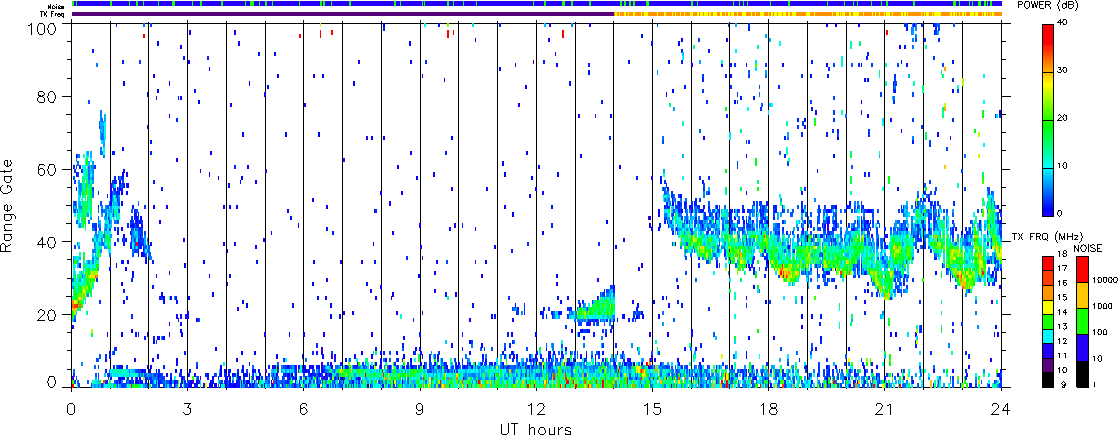Select the tick label 12 on UT hours axis

(x=536, y=409)
